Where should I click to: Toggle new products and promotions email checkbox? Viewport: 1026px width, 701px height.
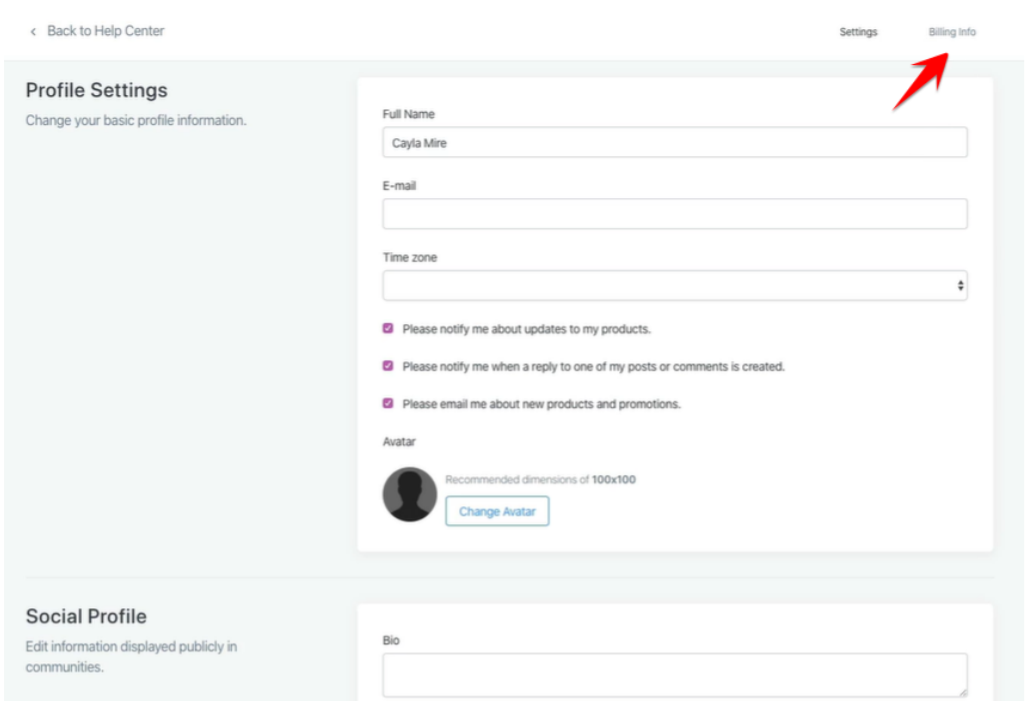coord(388,403)
